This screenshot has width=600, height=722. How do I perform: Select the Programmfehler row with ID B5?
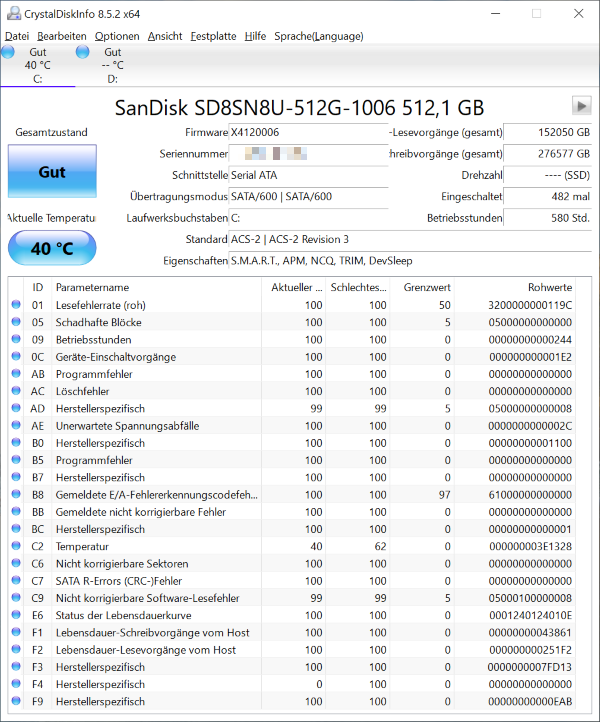pyautogui.click(x=292, y=460)
